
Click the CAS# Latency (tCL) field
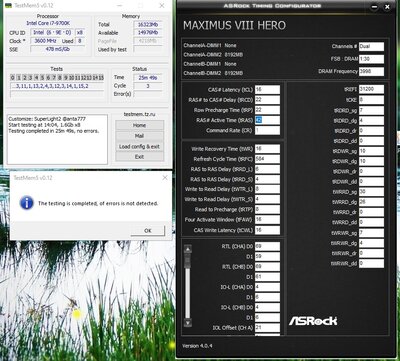click(x=267, y=90)
